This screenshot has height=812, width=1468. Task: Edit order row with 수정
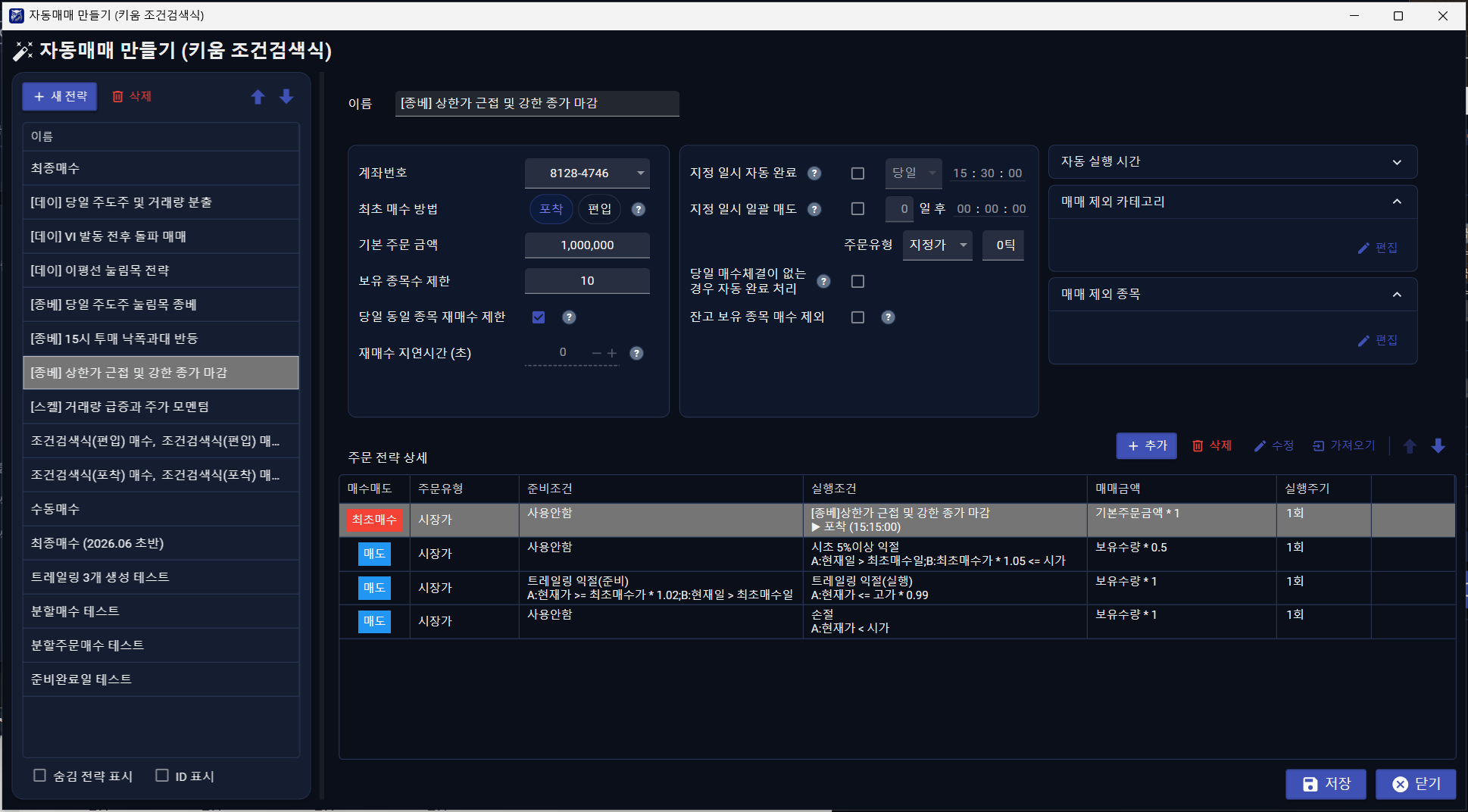(x=1274, y=445)
